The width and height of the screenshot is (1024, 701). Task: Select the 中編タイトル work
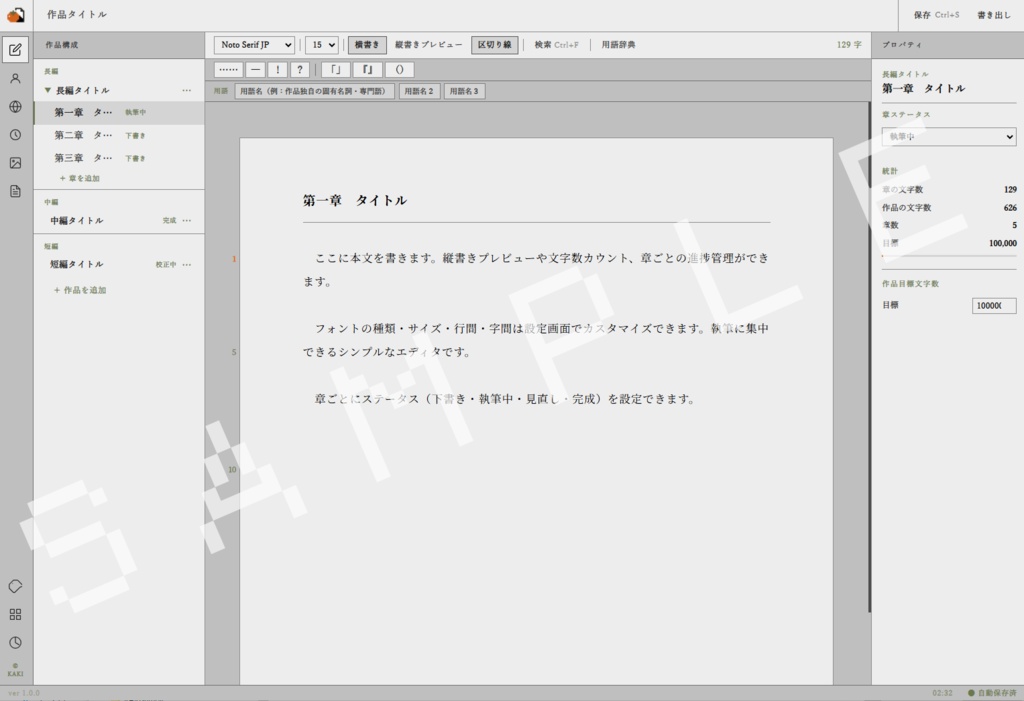pyautogui.click(x=76, y=221)
